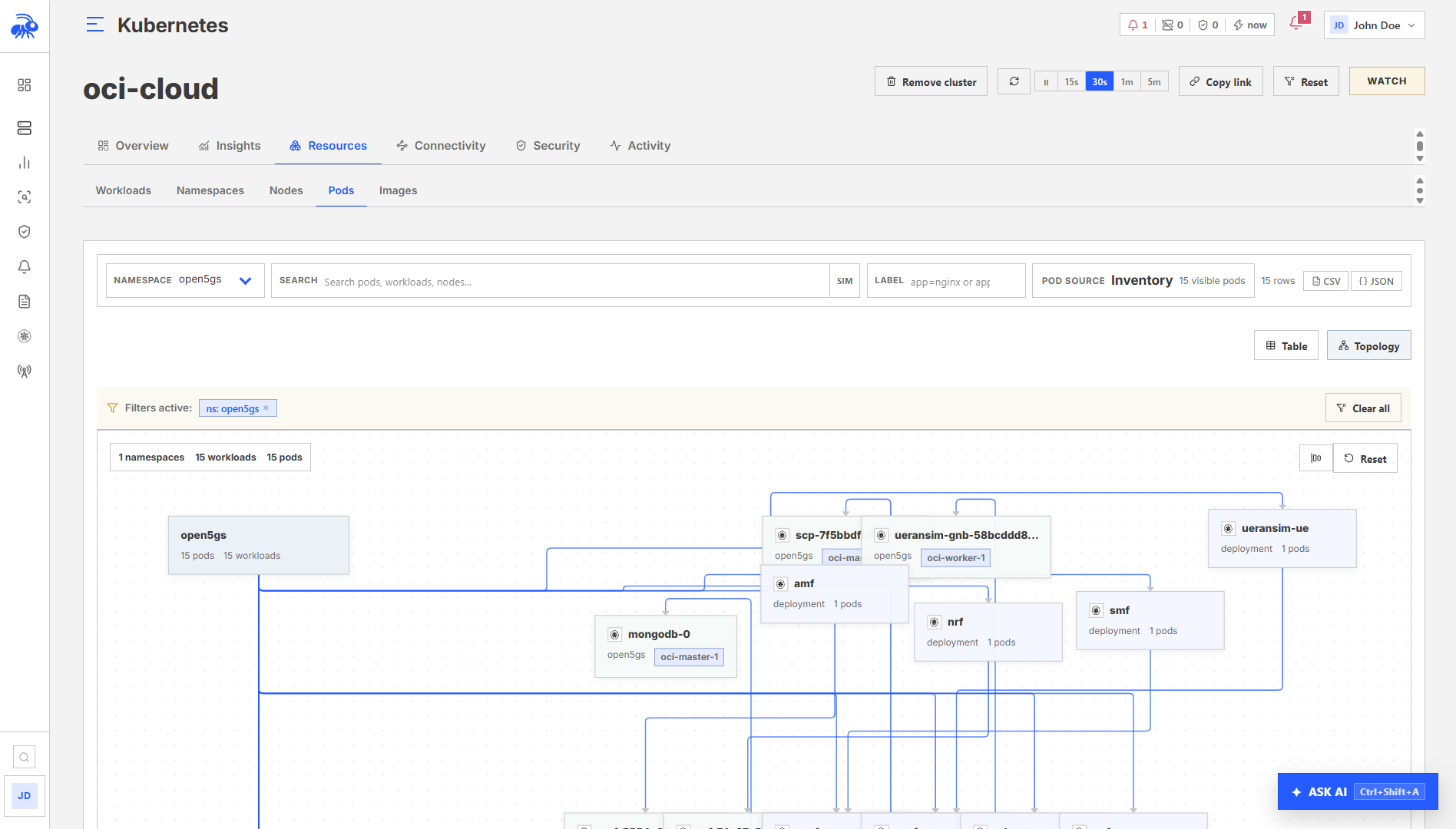1456x829 pixels.
Task: Set refresh interval to 15s
Action: click(1071, 81)
